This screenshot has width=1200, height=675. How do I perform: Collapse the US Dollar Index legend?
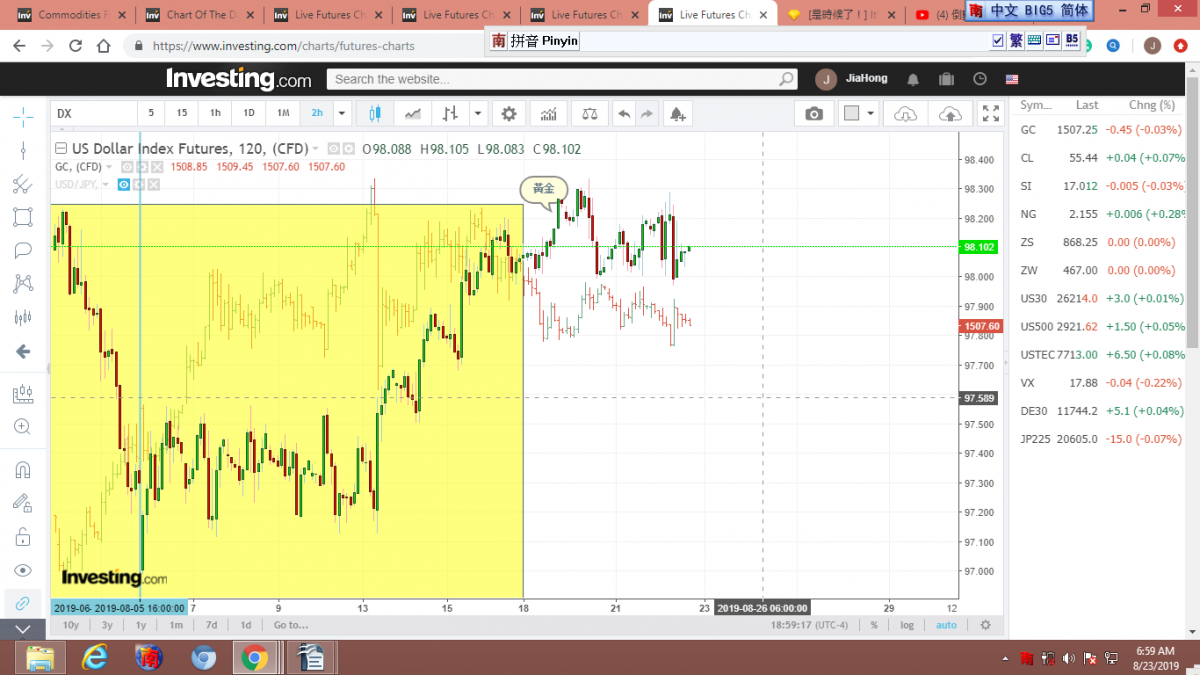[x=60, y=149]
